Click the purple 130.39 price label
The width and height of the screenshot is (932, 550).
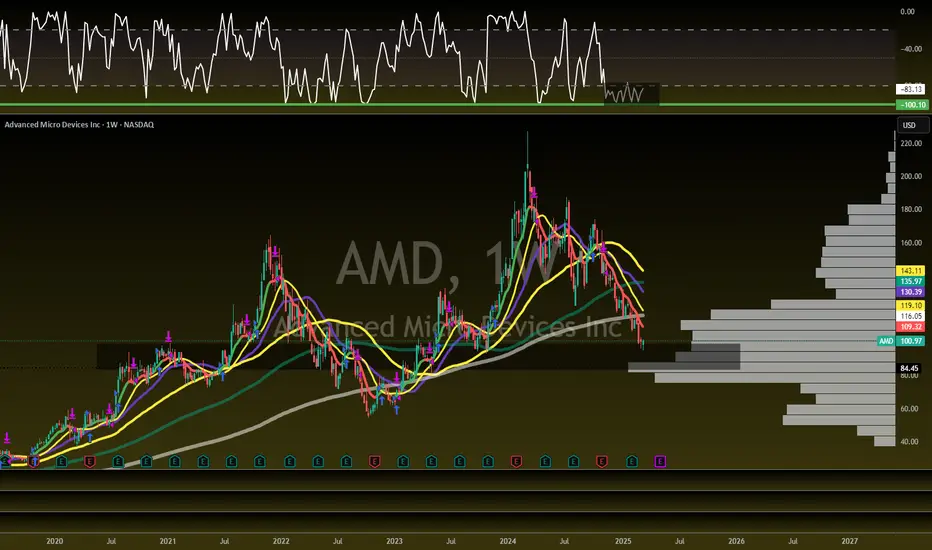click(x=911, y=292)
